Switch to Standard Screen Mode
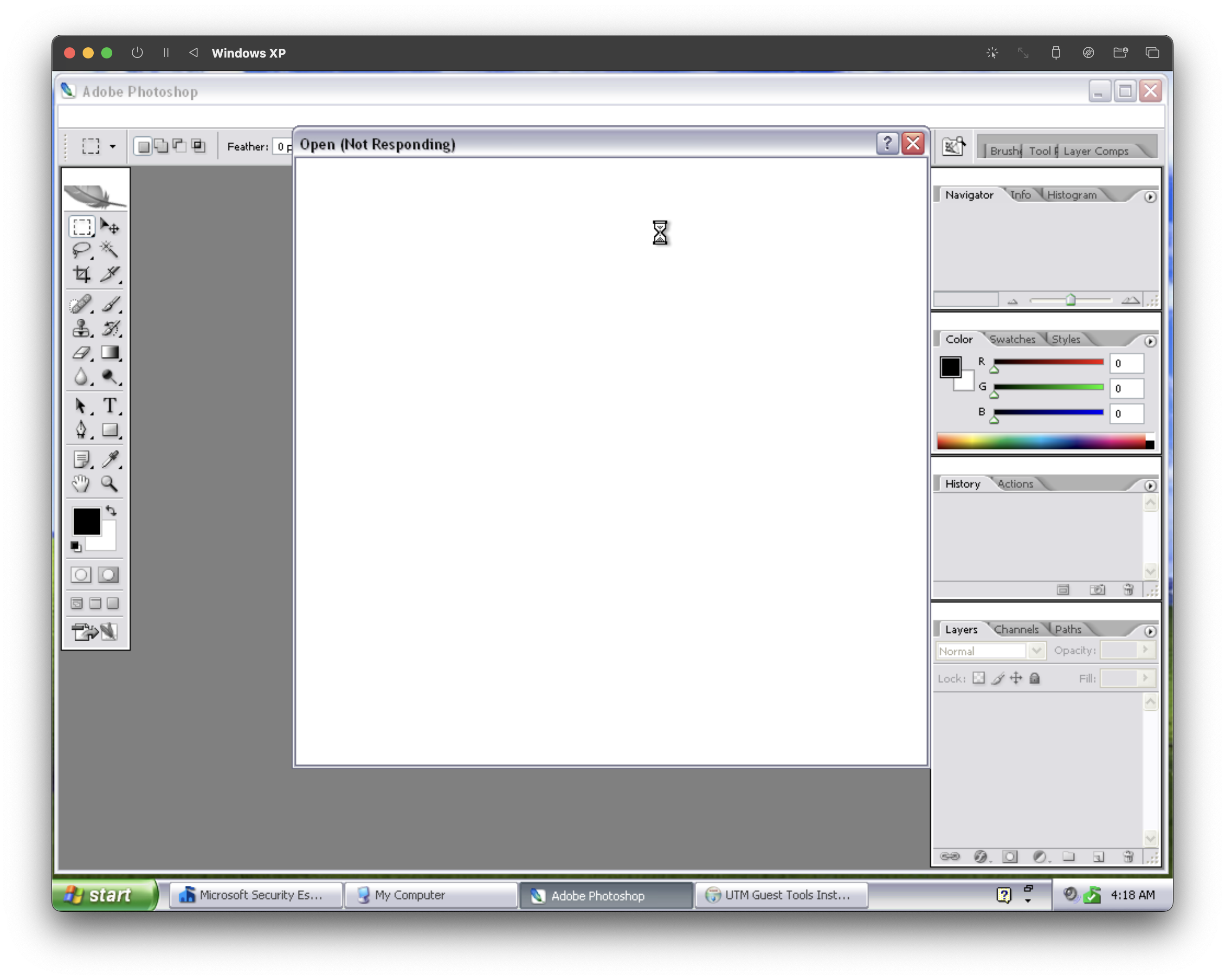The image size is (1225, 980). 77,603
